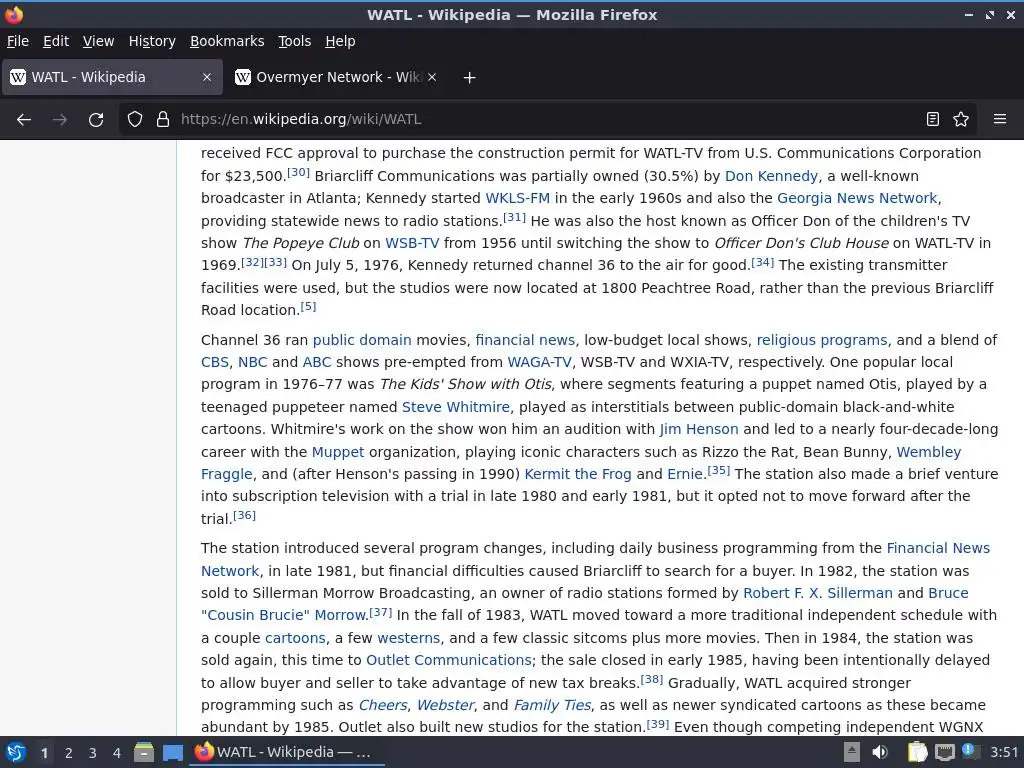Screen dimensions: 1024x768
Task: Open the volume control tray icon
Action: [880, 752]
